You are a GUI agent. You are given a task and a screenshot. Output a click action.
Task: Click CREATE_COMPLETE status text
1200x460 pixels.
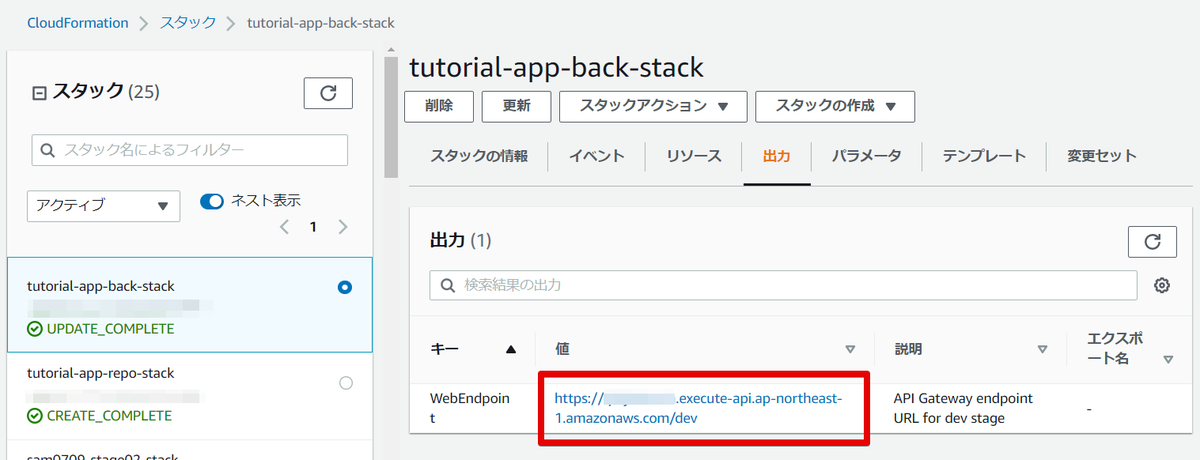click(108, 415)
